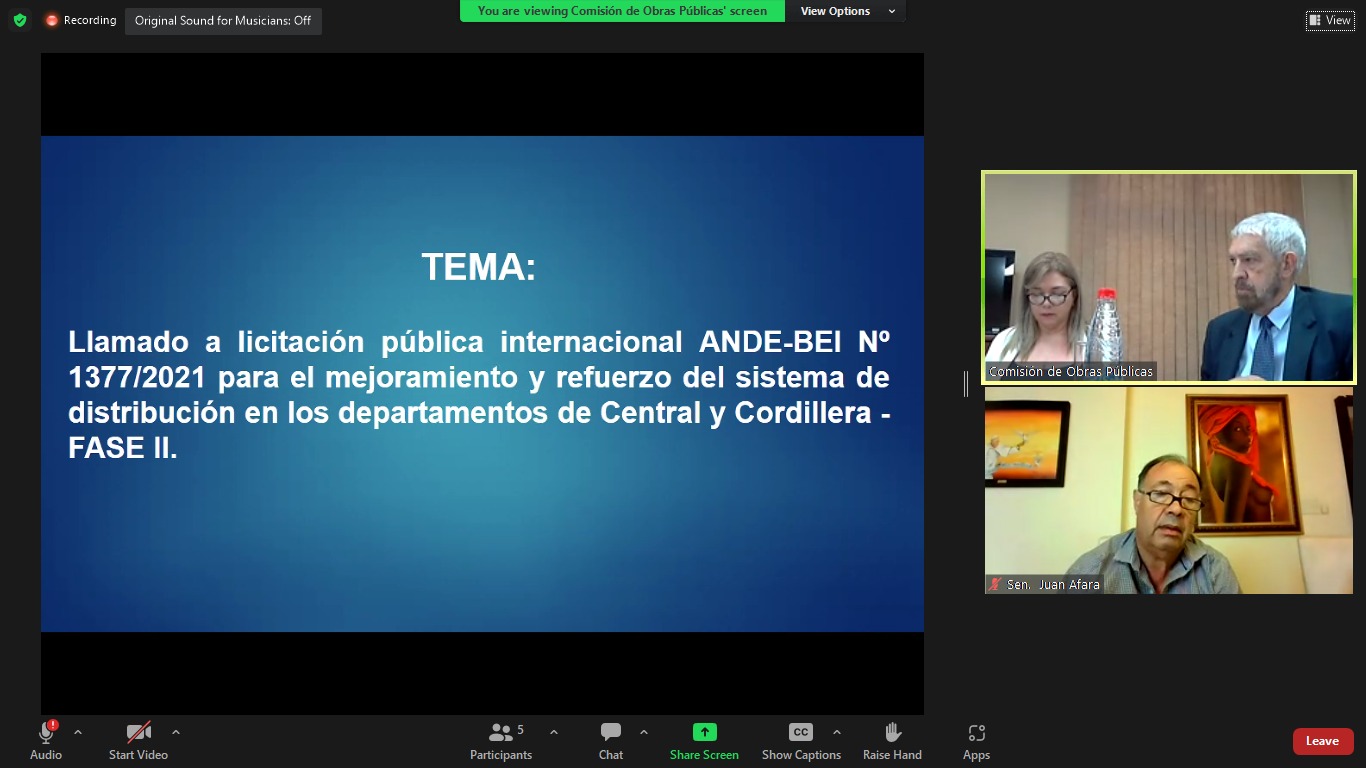Click the Comisión de Obras Públicas name label

pyautogui.click(x=1071, y=372)
